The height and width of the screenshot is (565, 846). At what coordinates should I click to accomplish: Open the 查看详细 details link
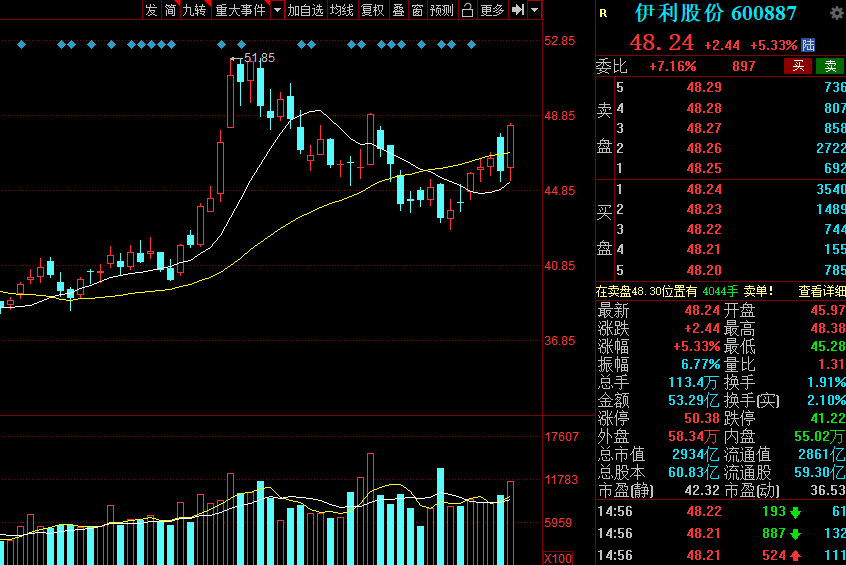coord(822,292)
